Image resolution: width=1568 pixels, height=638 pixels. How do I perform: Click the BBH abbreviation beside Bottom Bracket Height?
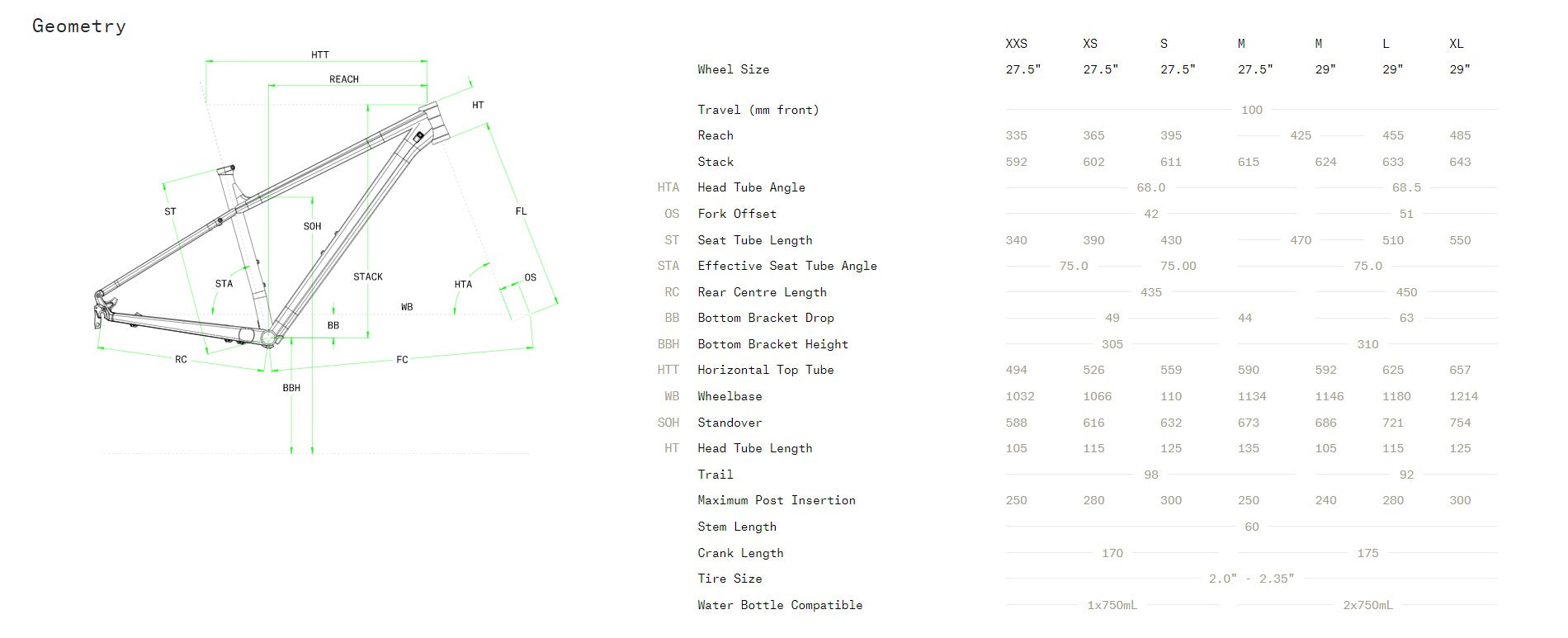(668, 344)
